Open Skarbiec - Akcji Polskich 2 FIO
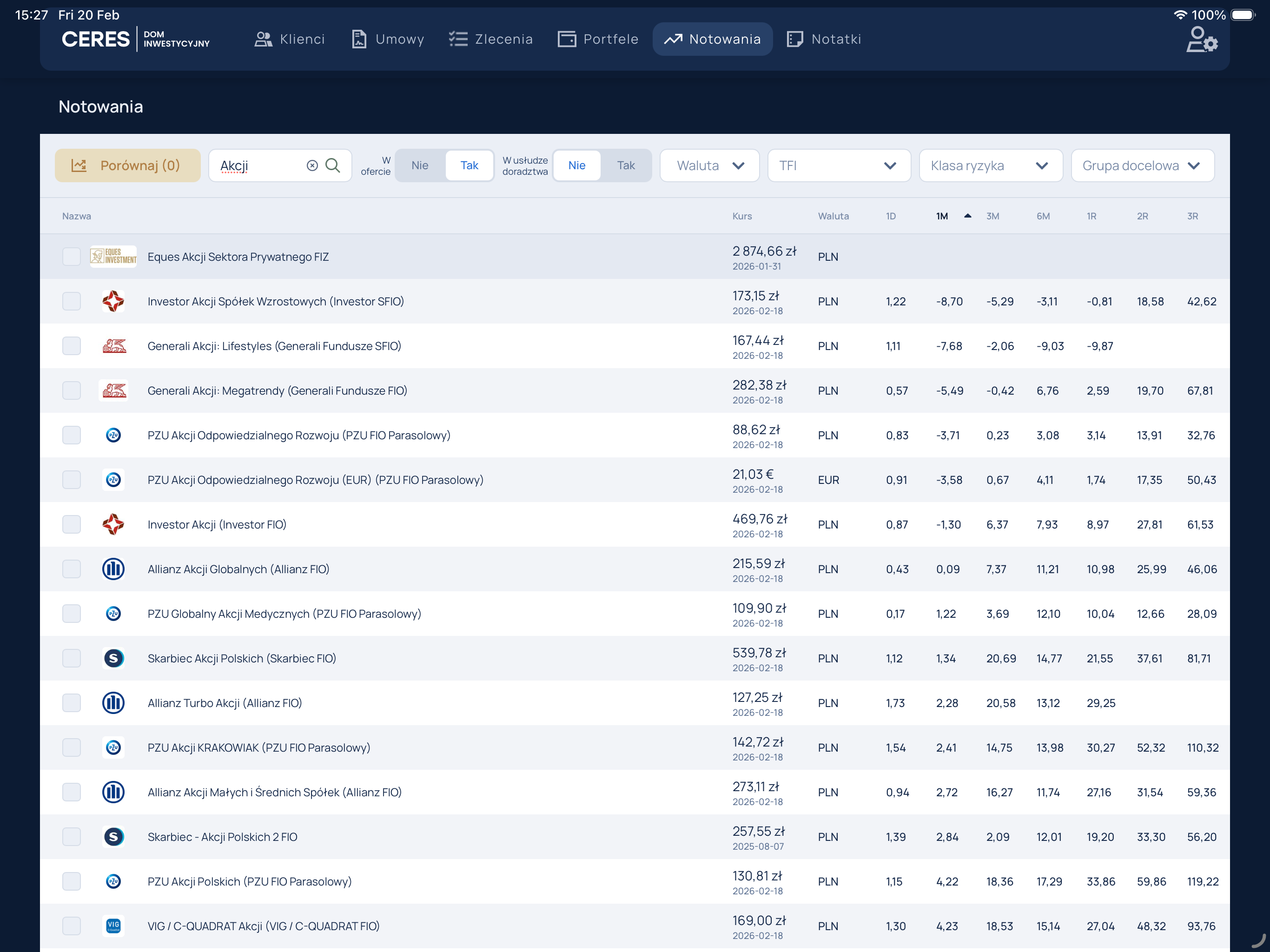 (x=222, y=837)
